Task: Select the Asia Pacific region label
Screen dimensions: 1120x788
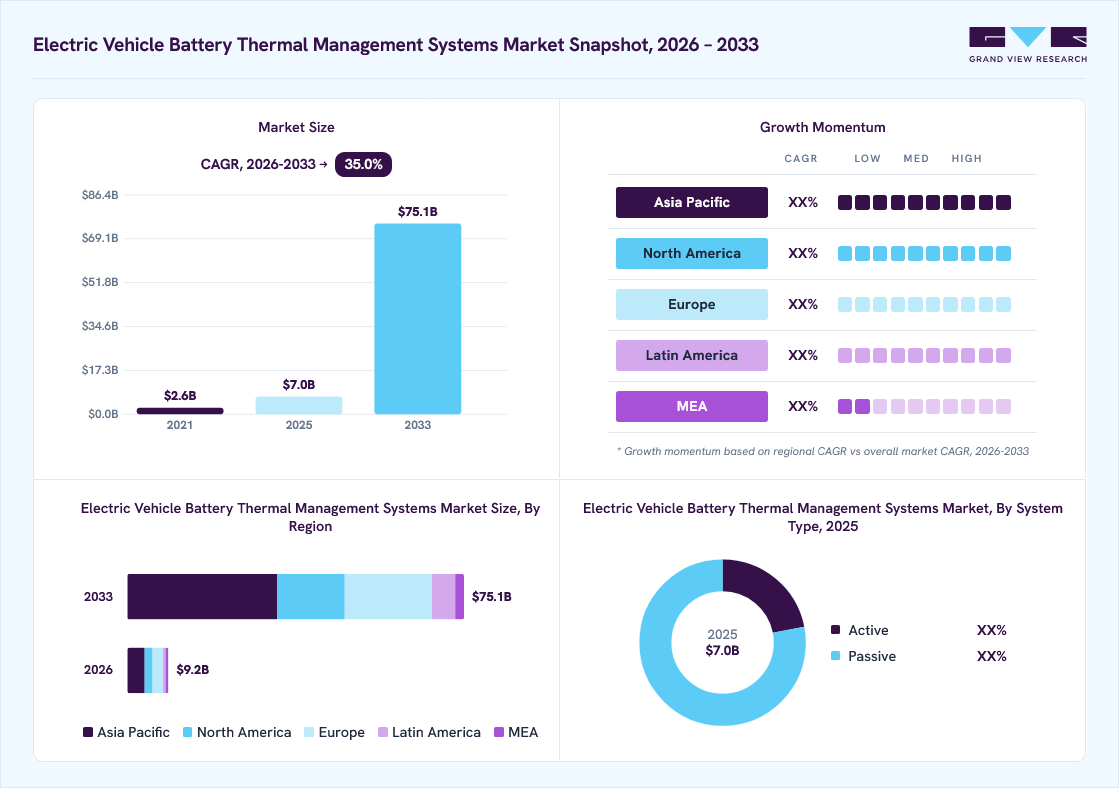Action: [x=691, y=202]
